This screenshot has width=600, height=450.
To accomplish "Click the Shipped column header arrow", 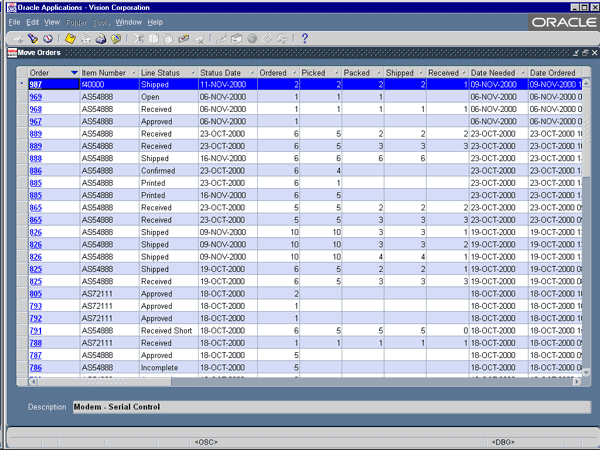I will click(x=421, y=73).
